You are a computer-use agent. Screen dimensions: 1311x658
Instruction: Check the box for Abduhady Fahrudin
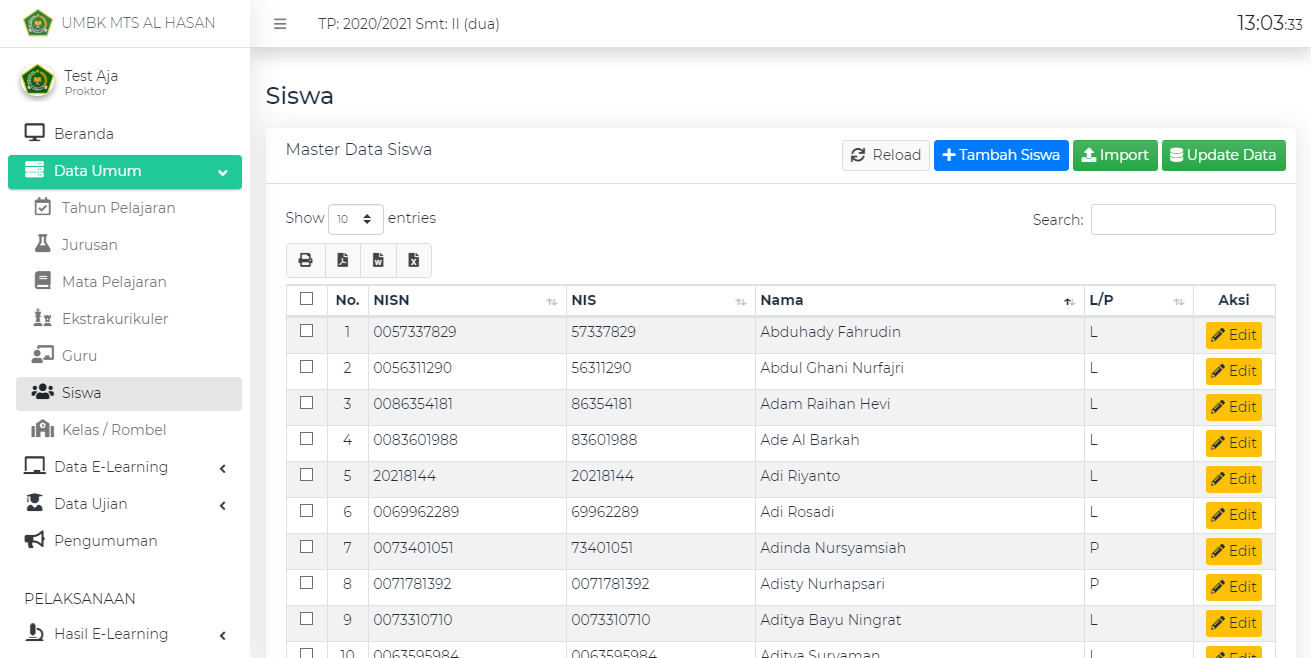click(307, 331)
